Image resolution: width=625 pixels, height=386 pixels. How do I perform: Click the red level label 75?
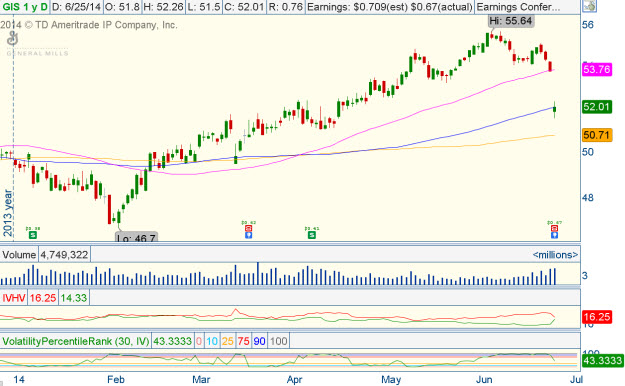click(x=243, y=341)
